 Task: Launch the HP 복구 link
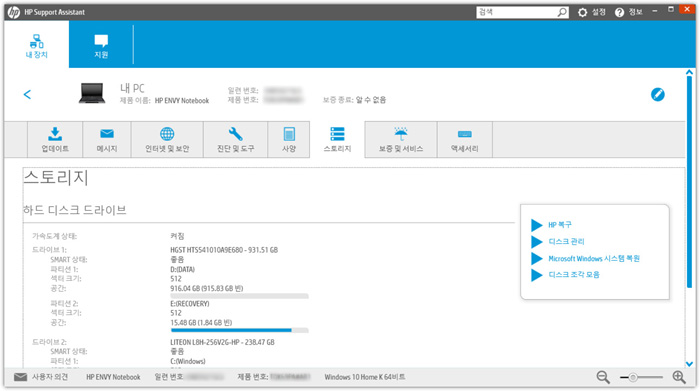[x=560, y=225]
